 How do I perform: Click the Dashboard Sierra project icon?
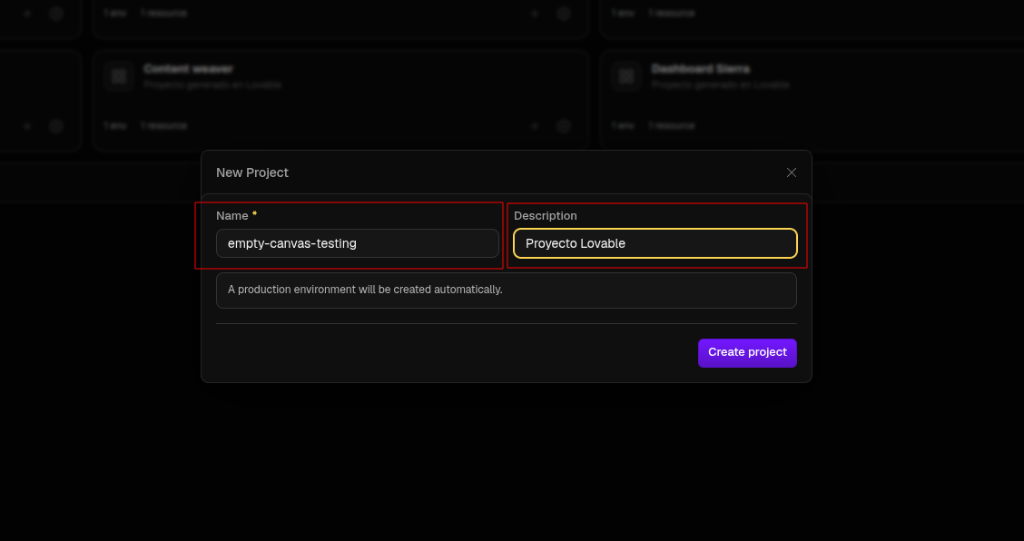tap(626, 76)
